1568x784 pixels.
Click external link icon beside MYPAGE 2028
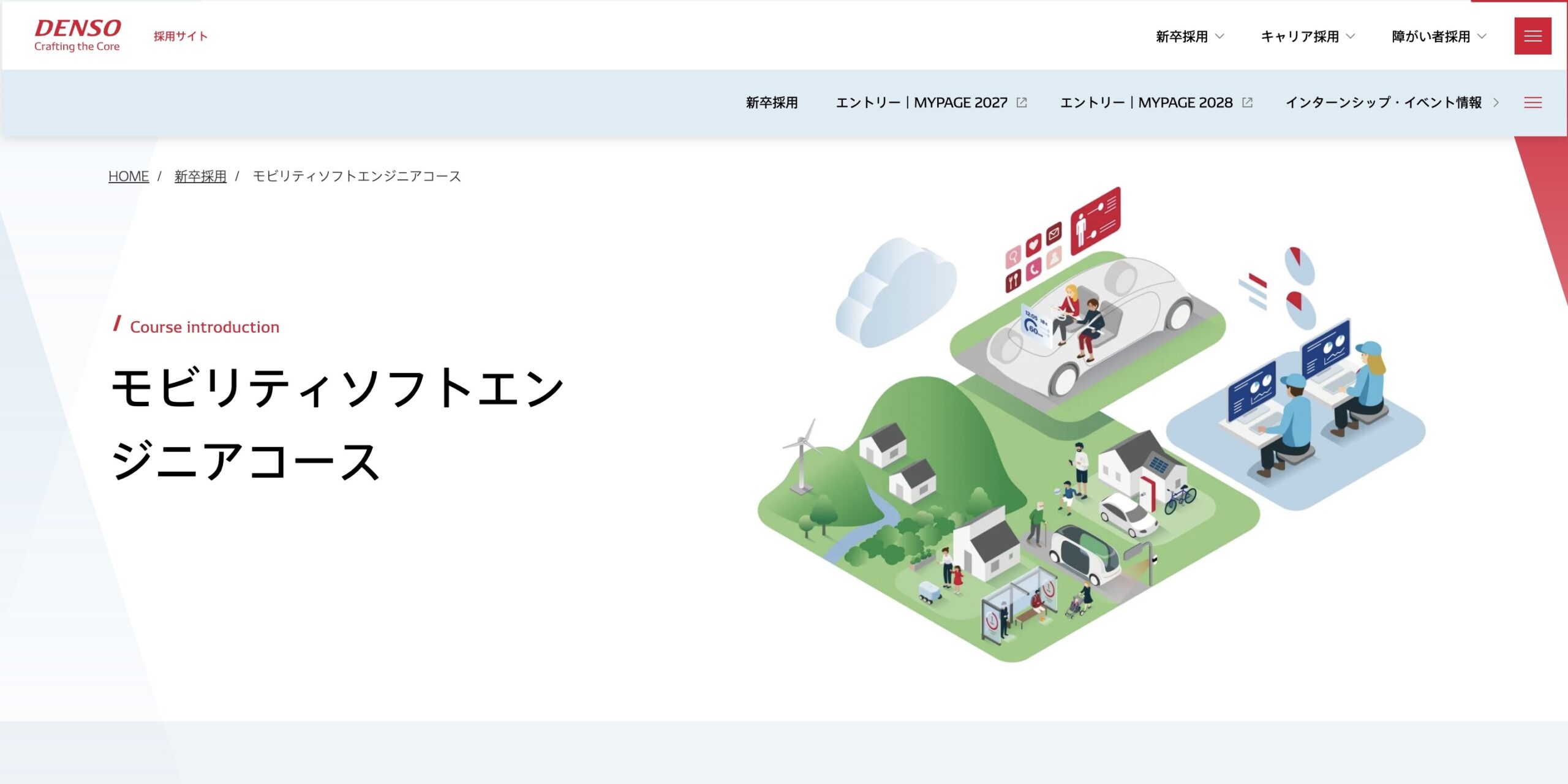click(1247, 103)
